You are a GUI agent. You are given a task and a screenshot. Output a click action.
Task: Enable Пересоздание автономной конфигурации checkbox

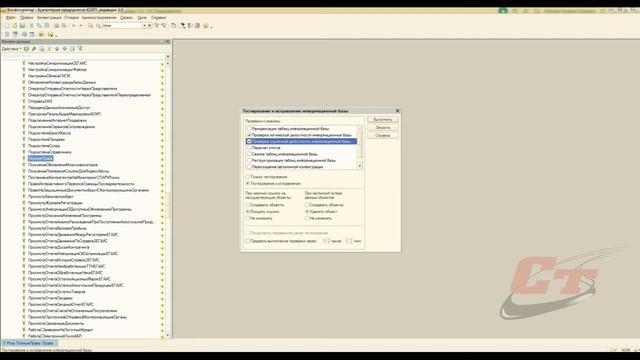(x=249, y=167)
